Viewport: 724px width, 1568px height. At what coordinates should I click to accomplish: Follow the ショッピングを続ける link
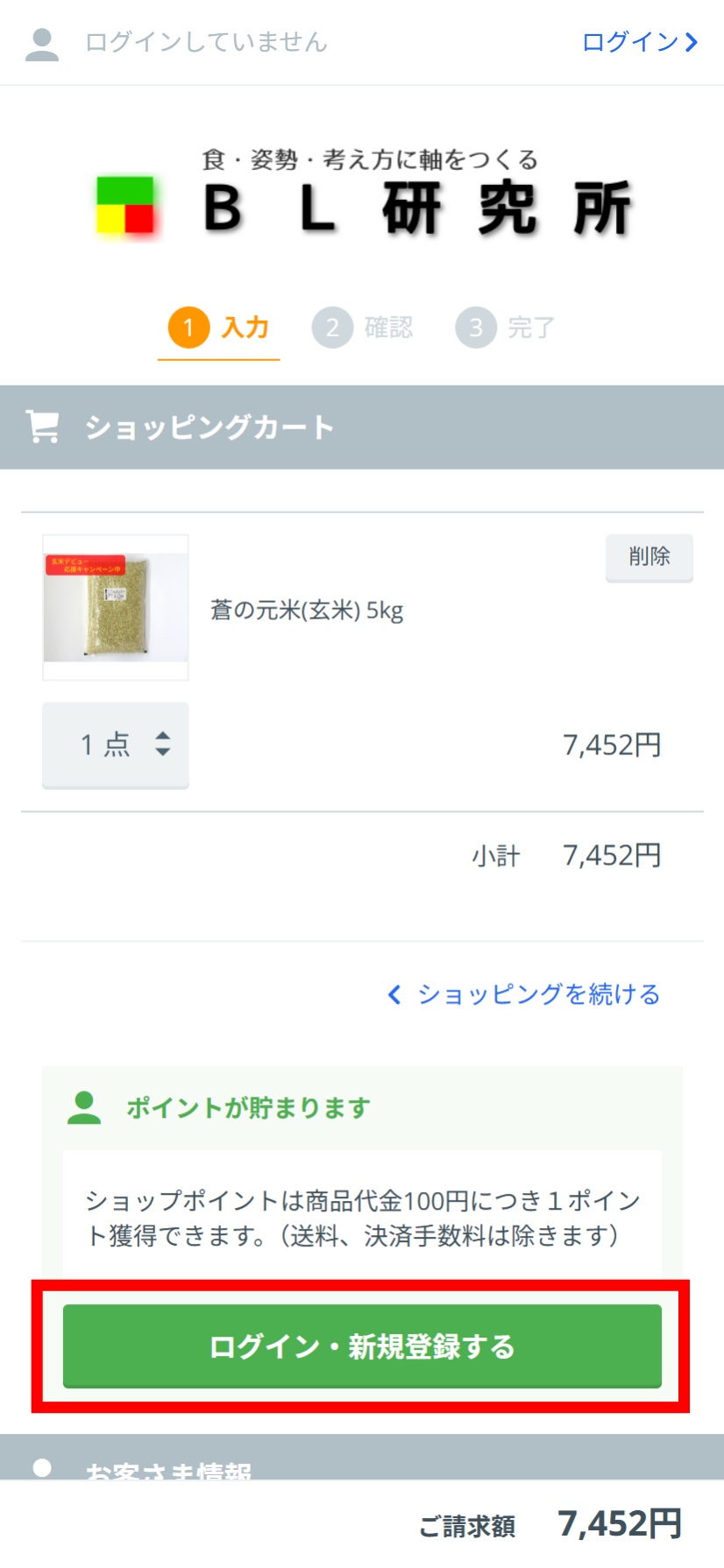[538, 994]
